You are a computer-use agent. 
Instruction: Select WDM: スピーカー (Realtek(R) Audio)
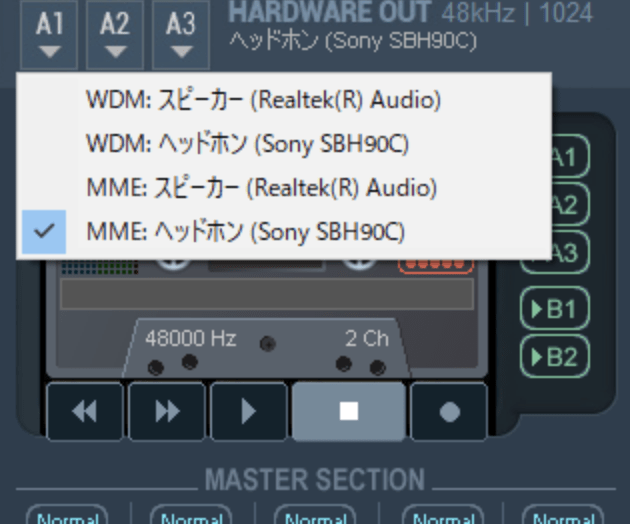(x=262, y=100)
